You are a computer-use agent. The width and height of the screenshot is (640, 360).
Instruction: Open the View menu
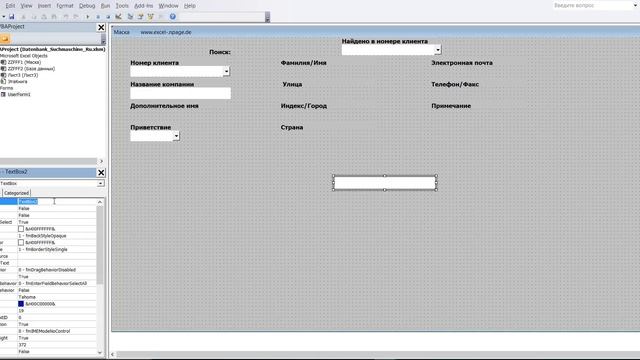click(x=26, y=6)
